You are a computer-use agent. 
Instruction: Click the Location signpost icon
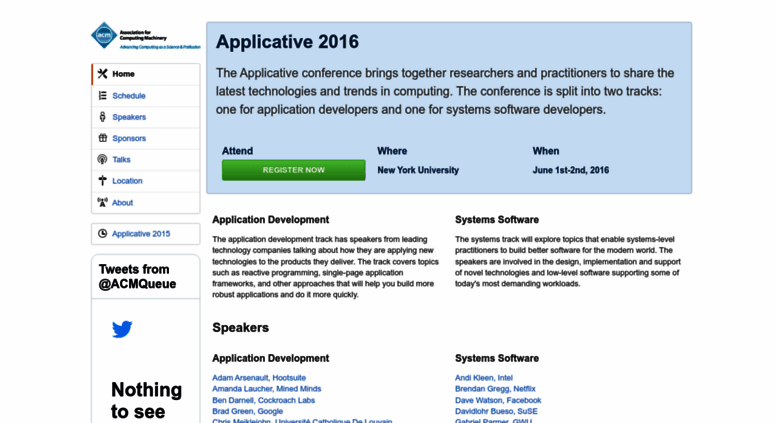(x=103, y=181)
